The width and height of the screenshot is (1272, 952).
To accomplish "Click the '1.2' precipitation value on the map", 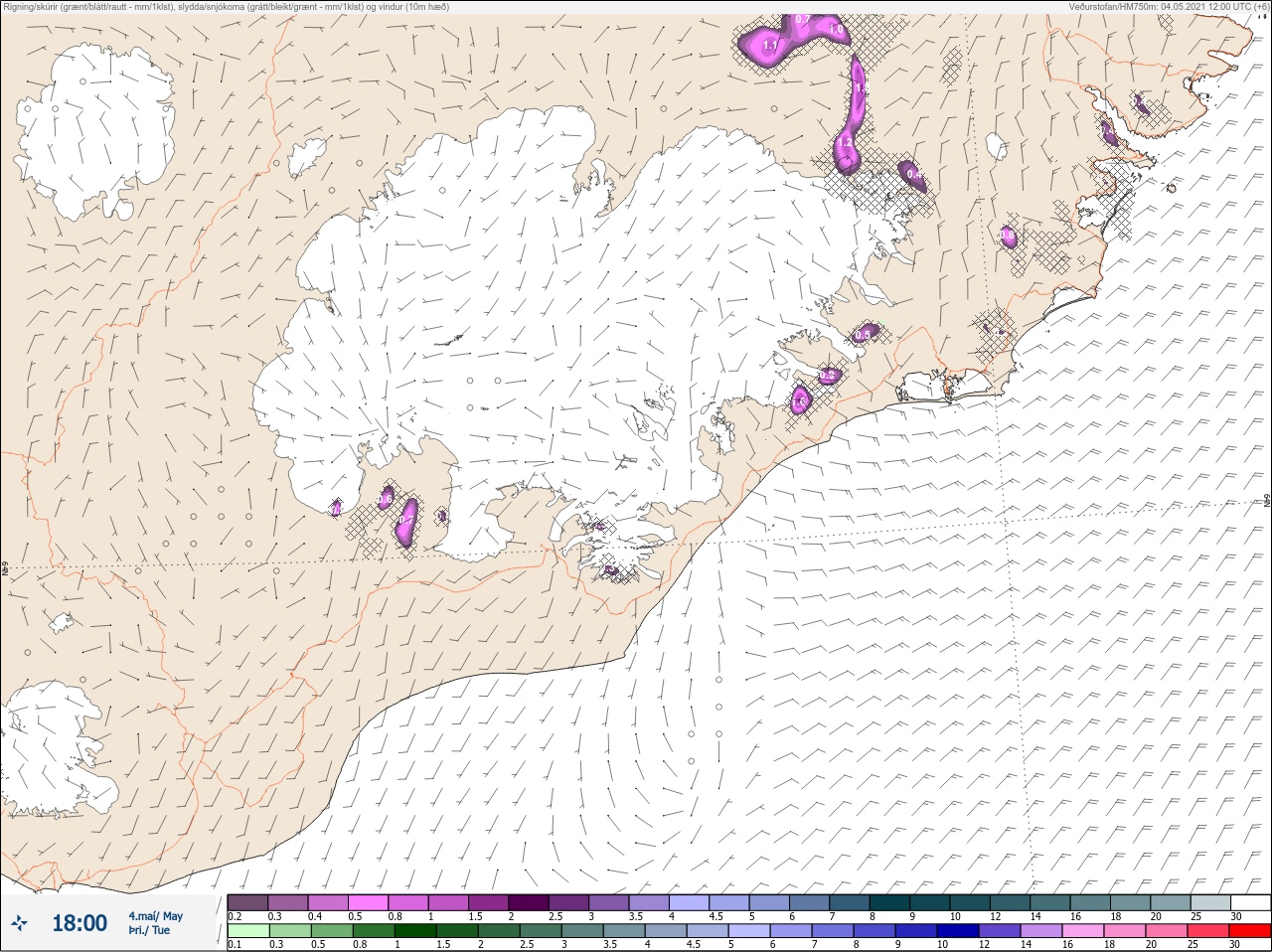I will coord(845,144).
